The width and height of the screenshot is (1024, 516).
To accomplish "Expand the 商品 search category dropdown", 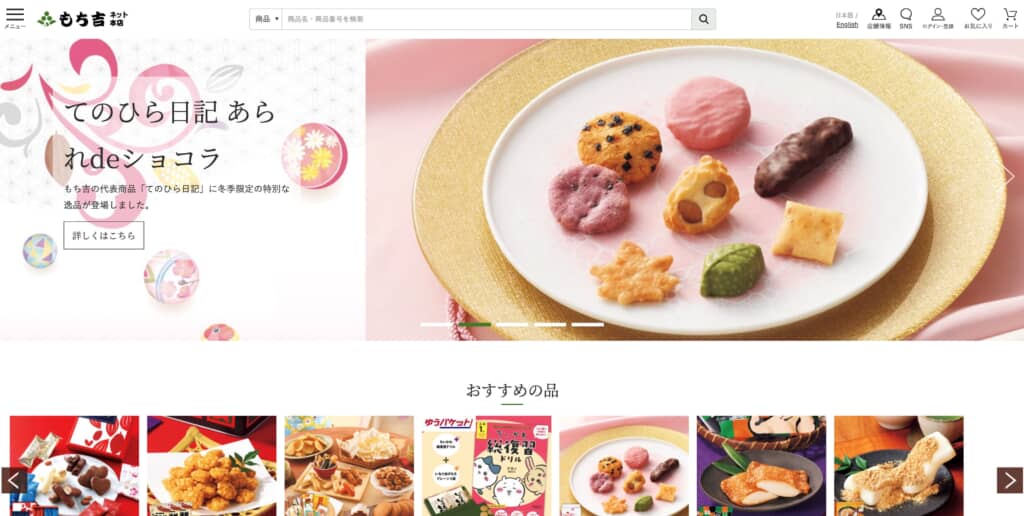I will [x=266, y=19].
